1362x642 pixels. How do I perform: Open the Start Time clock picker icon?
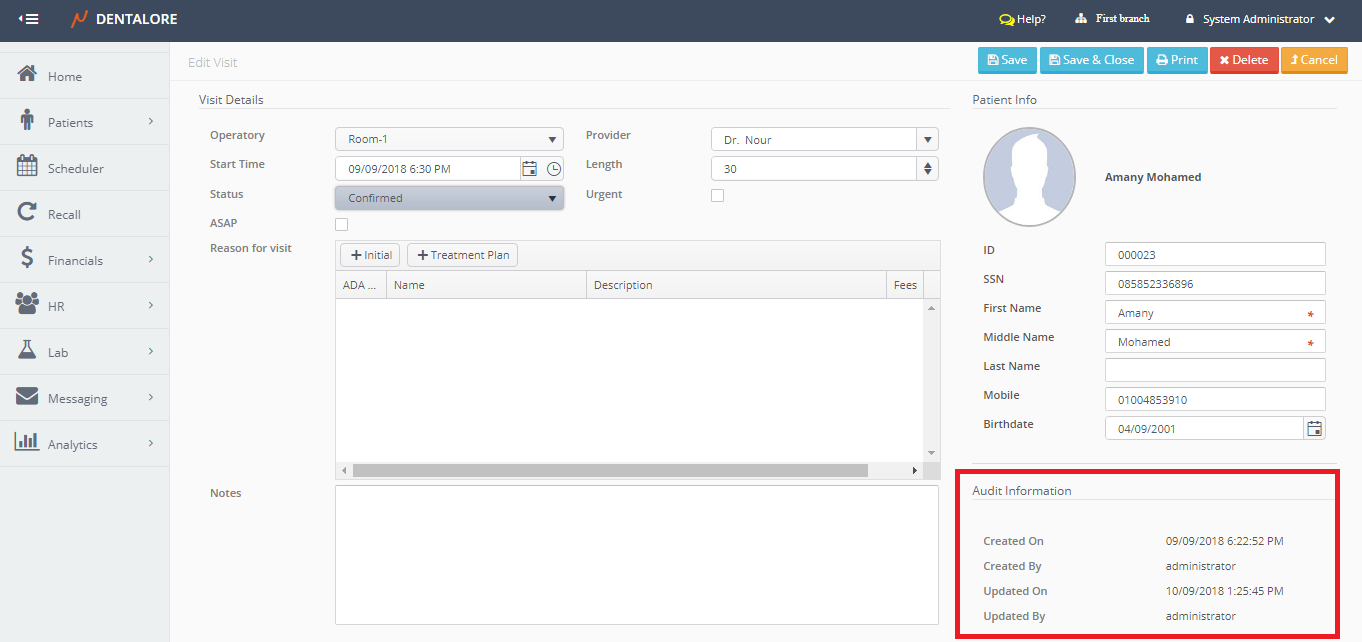554,169
